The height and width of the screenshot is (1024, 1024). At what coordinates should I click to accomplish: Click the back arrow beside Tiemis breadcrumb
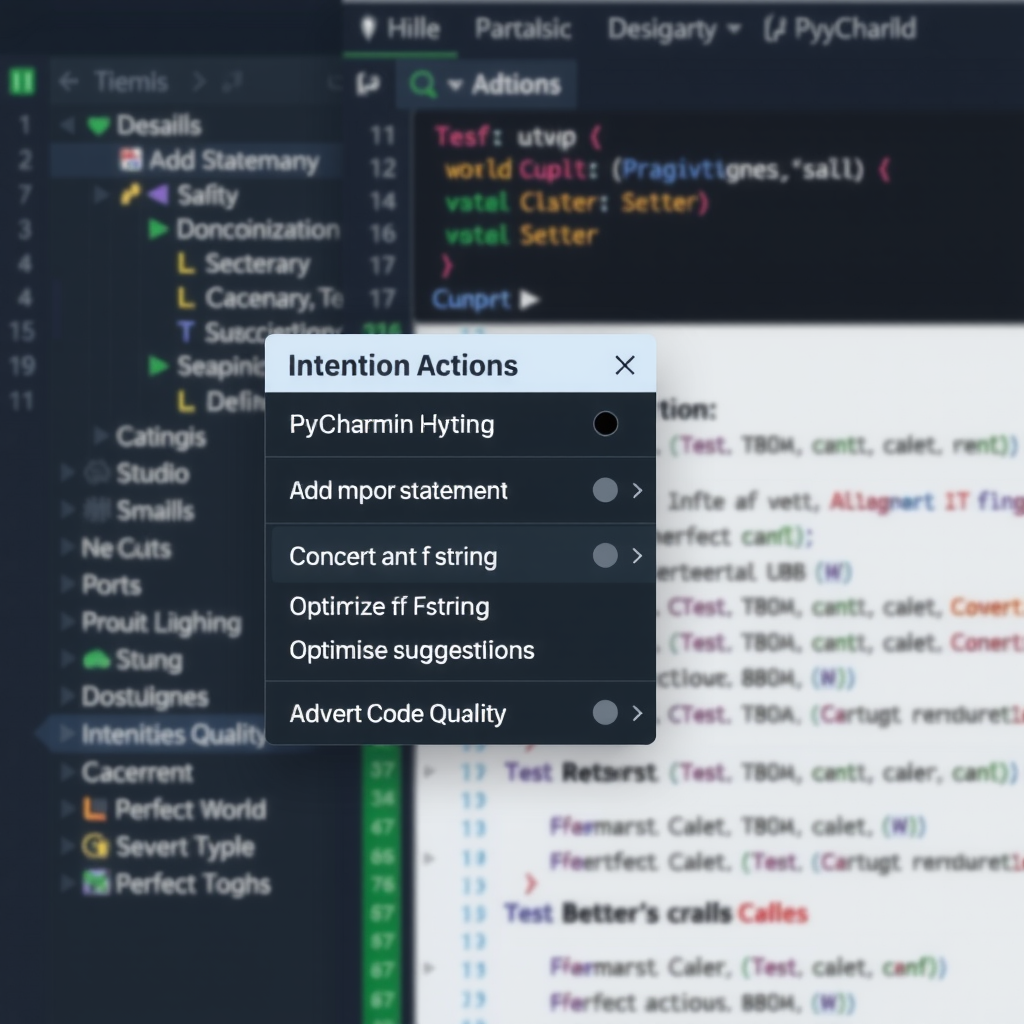point(67,83)
